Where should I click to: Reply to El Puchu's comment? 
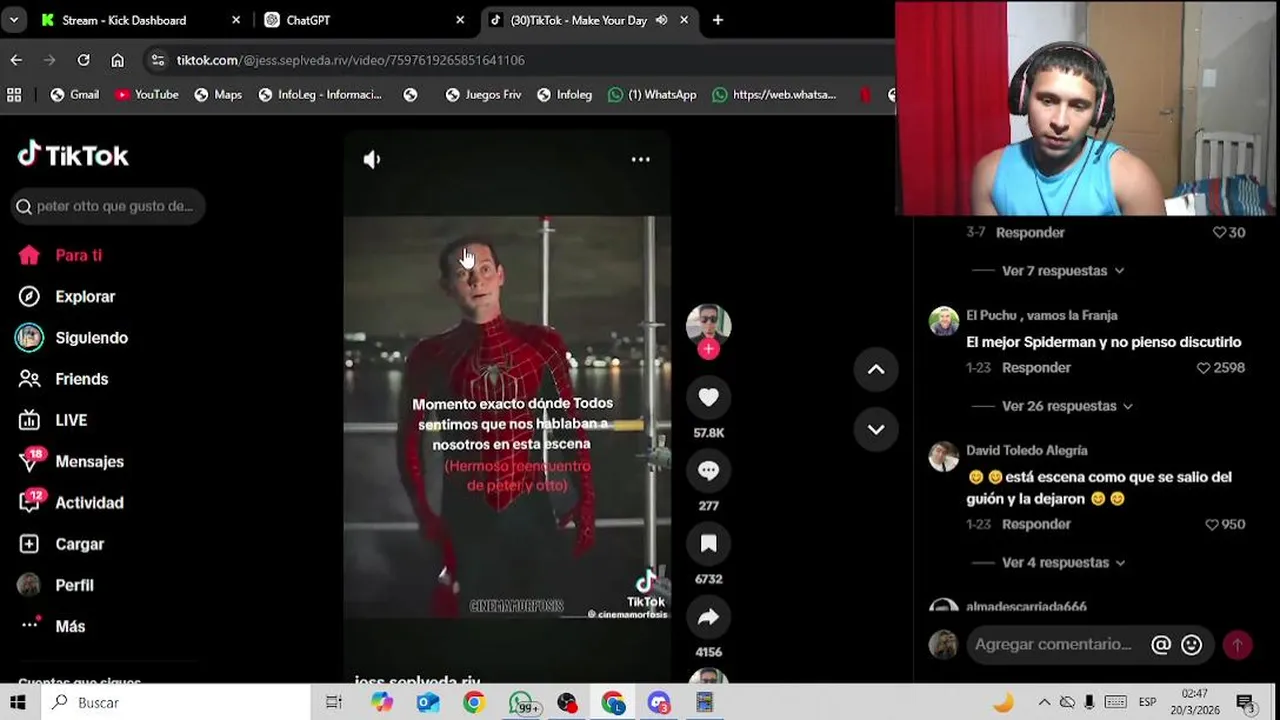1036,368
